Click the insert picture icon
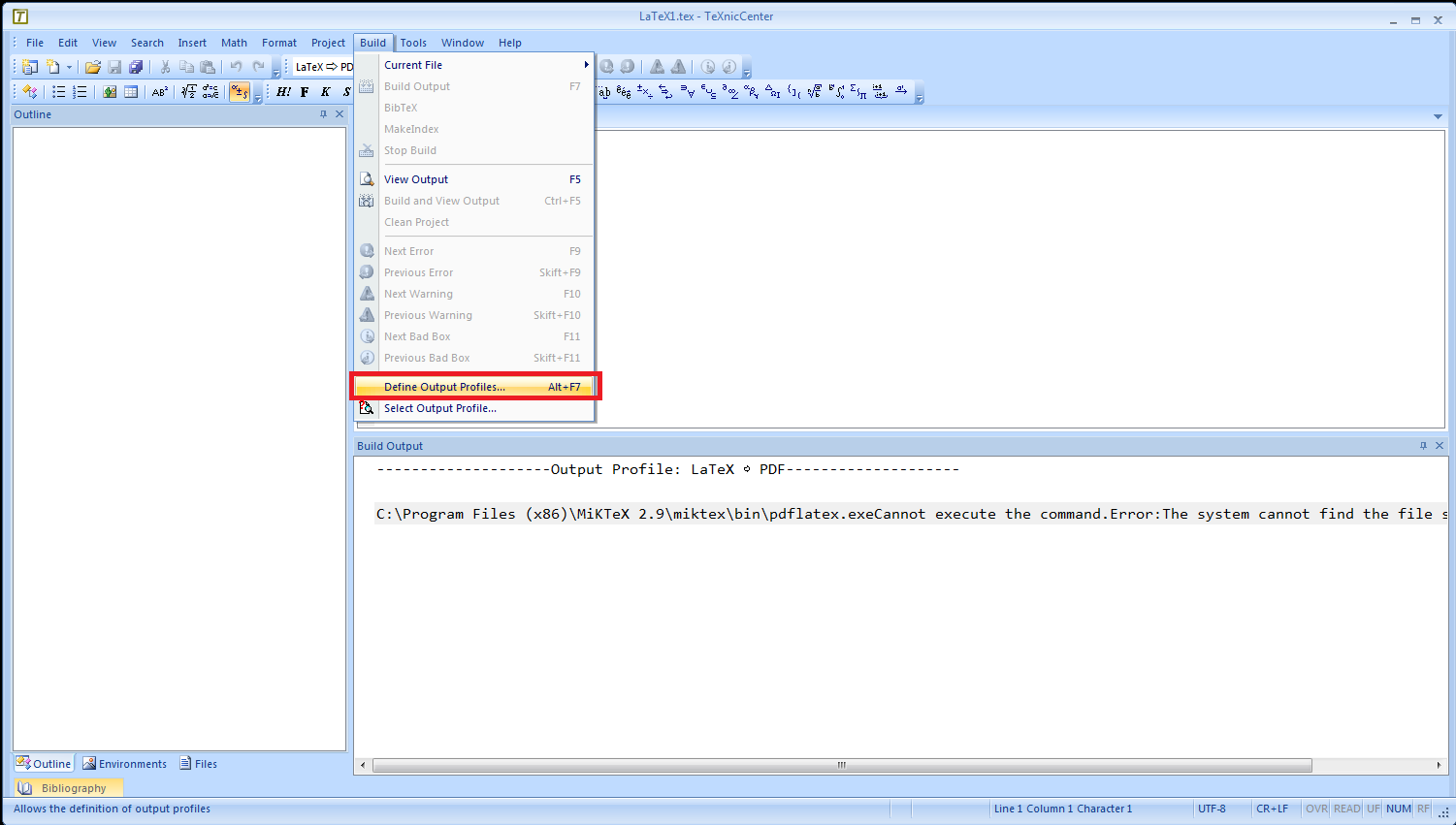The image size is (1456, 825). pyautogui.click(x=110, y=92)
